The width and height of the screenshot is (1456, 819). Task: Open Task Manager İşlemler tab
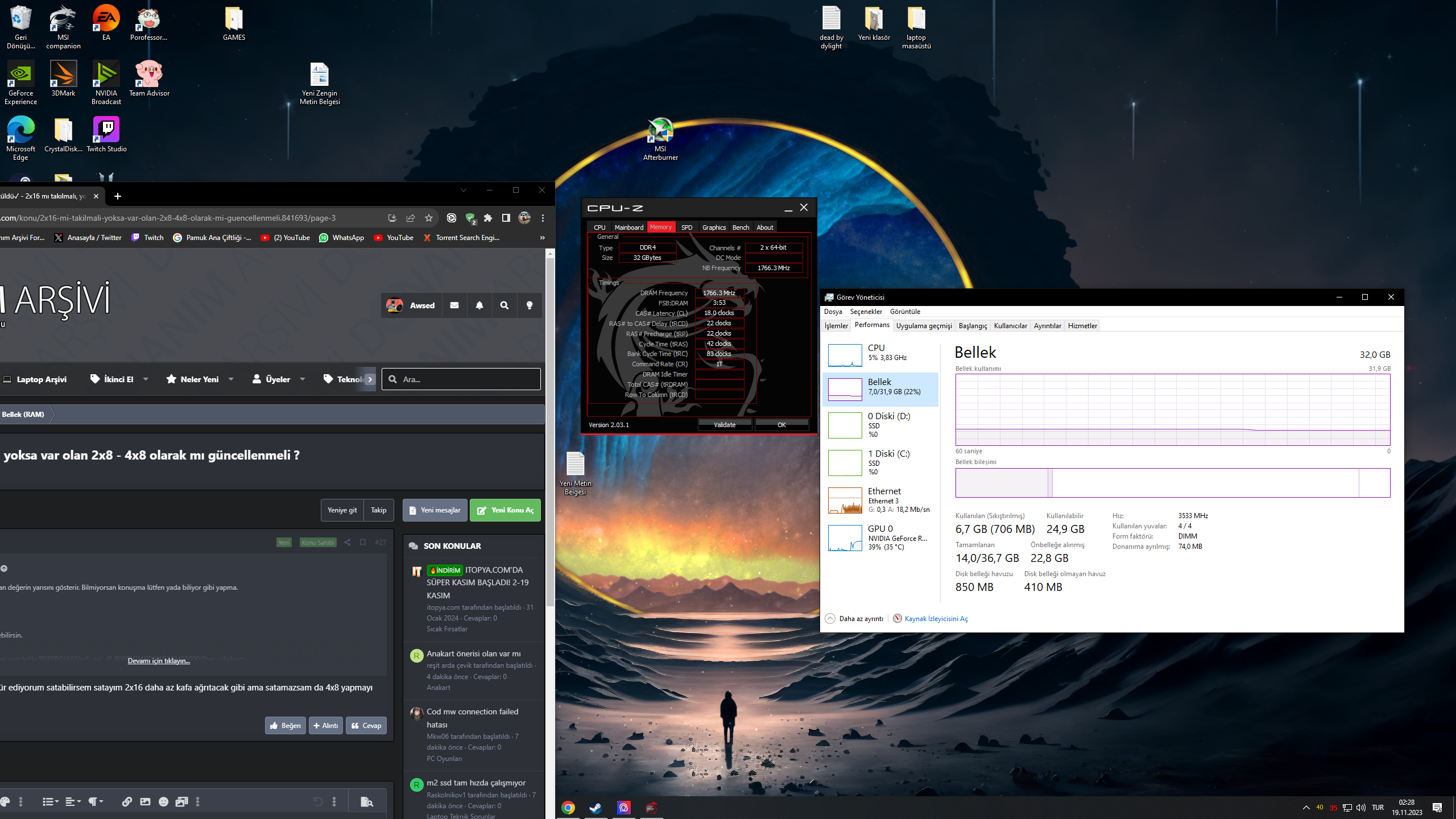836,326
